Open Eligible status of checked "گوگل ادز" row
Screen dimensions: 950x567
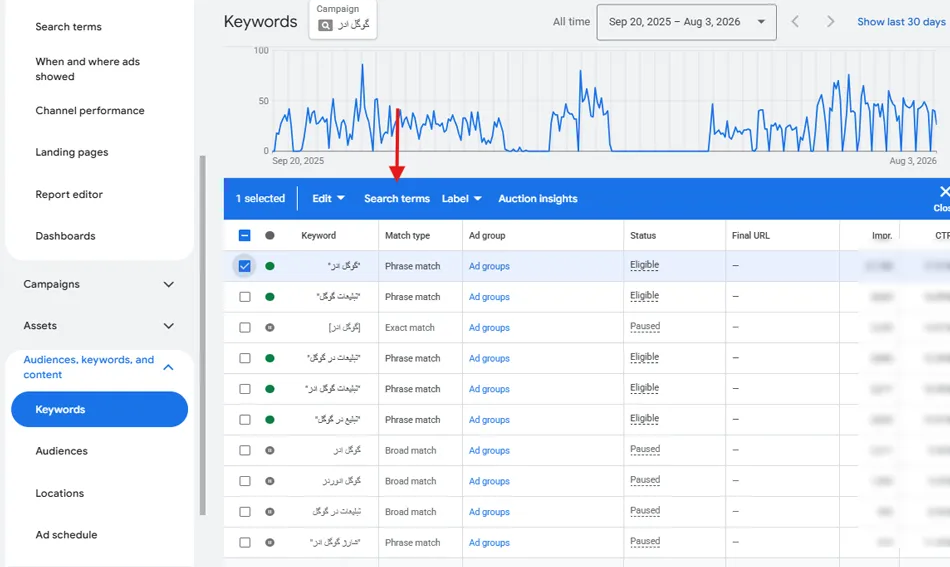[644, 265]
